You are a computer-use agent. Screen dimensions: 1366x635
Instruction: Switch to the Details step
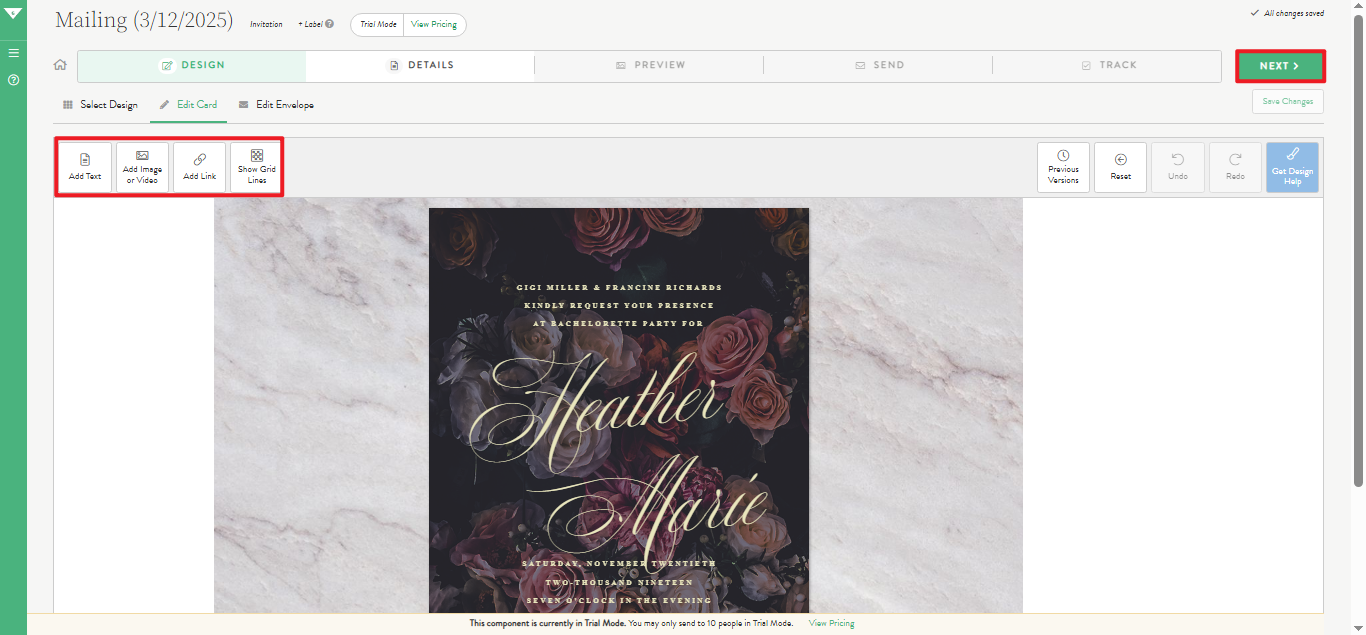(x=420, y=66)
